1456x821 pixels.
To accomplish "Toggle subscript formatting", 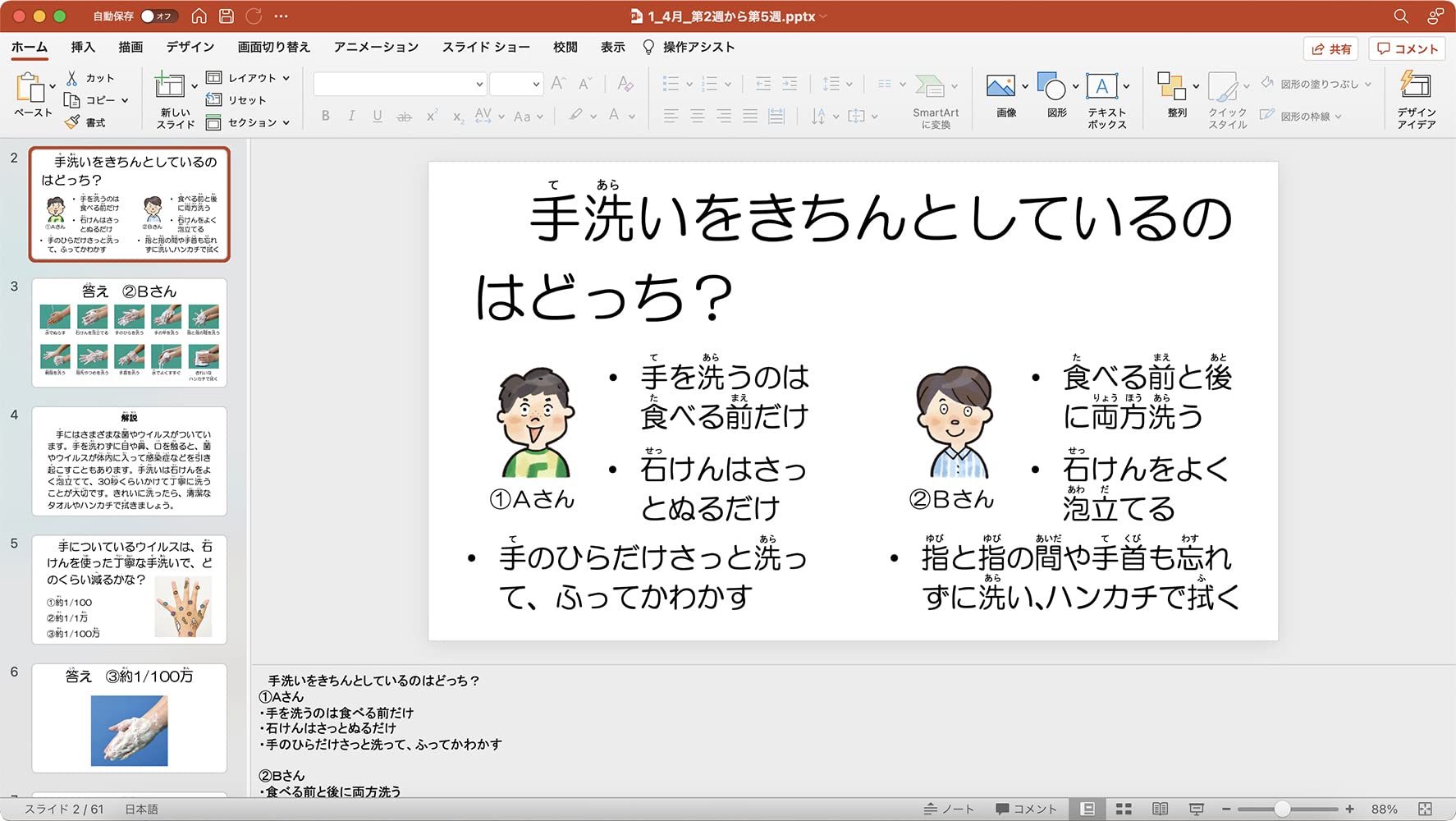I will point(458,117).
